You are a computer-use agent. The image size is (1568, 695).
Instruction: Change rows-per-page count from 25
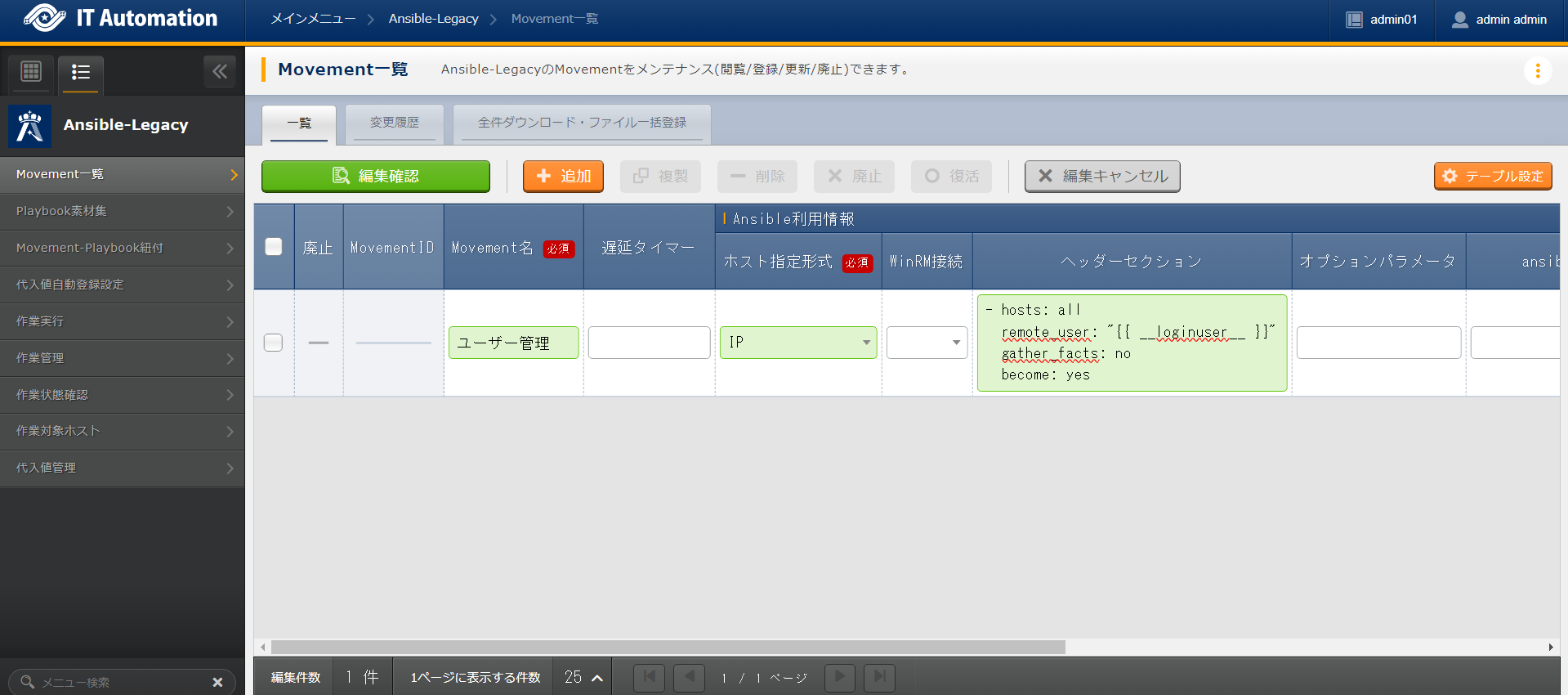coord(583,677)
